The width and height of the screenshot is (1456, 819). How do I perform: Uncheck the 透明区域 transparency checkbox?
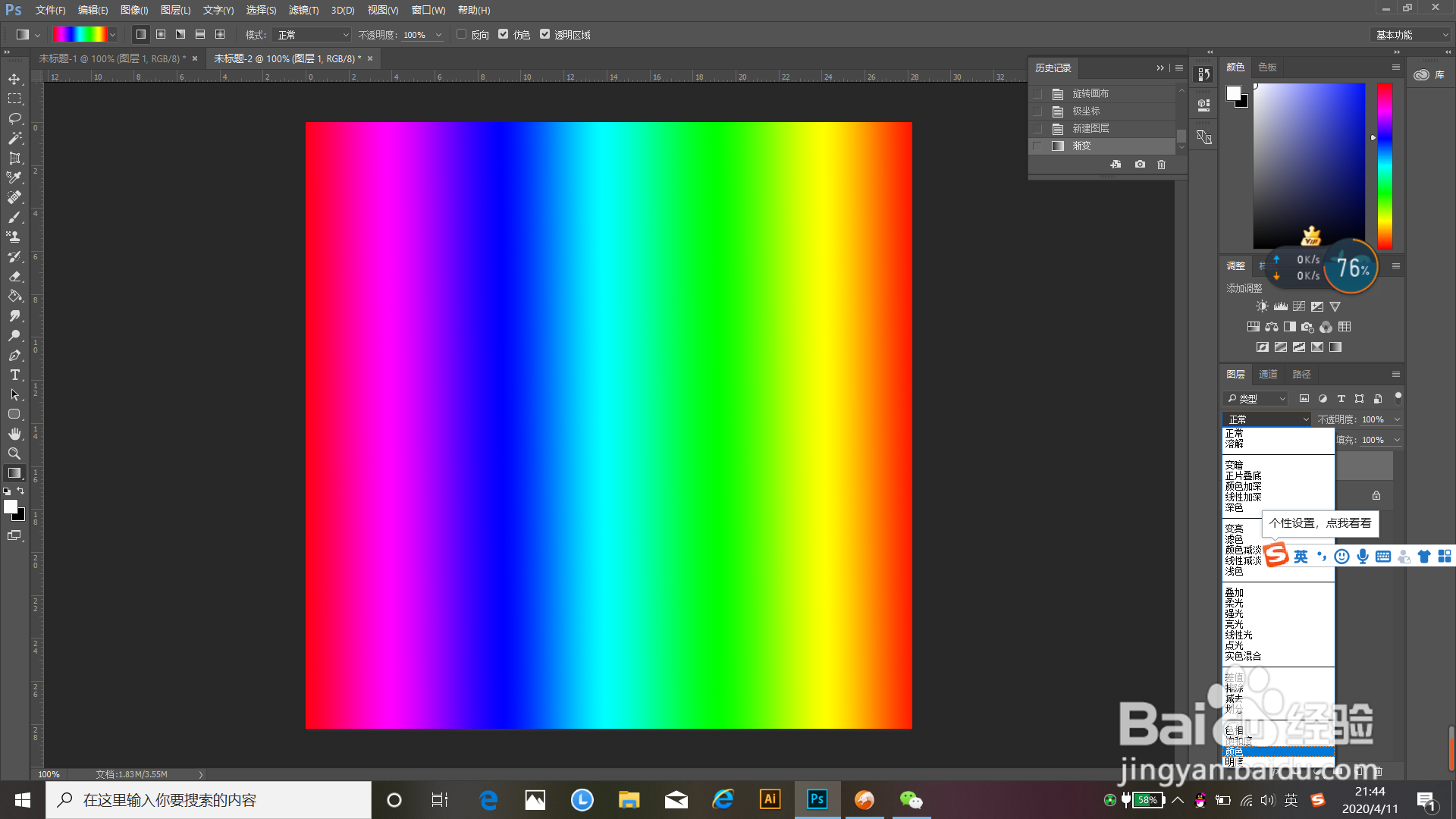(x=544, y=34)
